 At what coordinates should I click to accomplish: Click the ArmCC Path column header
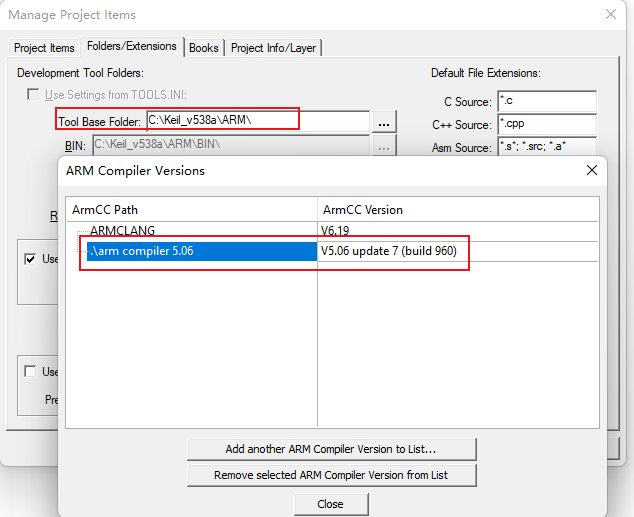pyautogui.click(x=190, y=210)
